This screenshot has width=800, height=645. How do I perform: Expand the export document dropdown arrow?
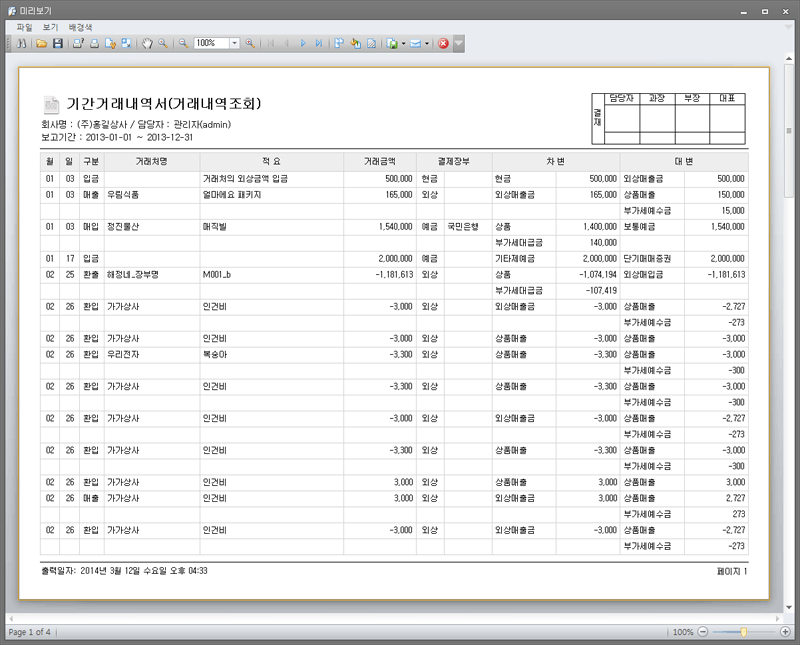point(403,44)
